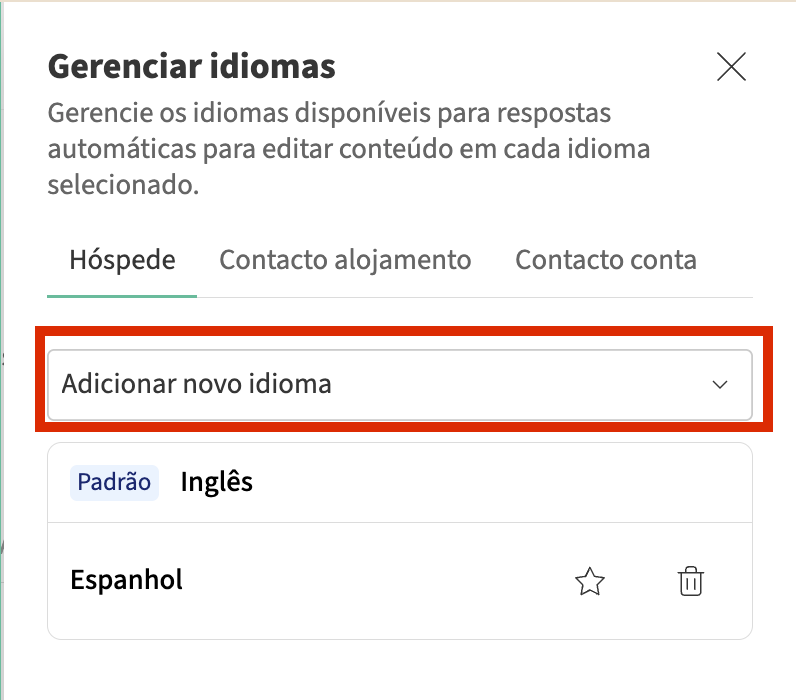Select the Inglês language label
796x700 pixels.
click(x=216, y=483)
